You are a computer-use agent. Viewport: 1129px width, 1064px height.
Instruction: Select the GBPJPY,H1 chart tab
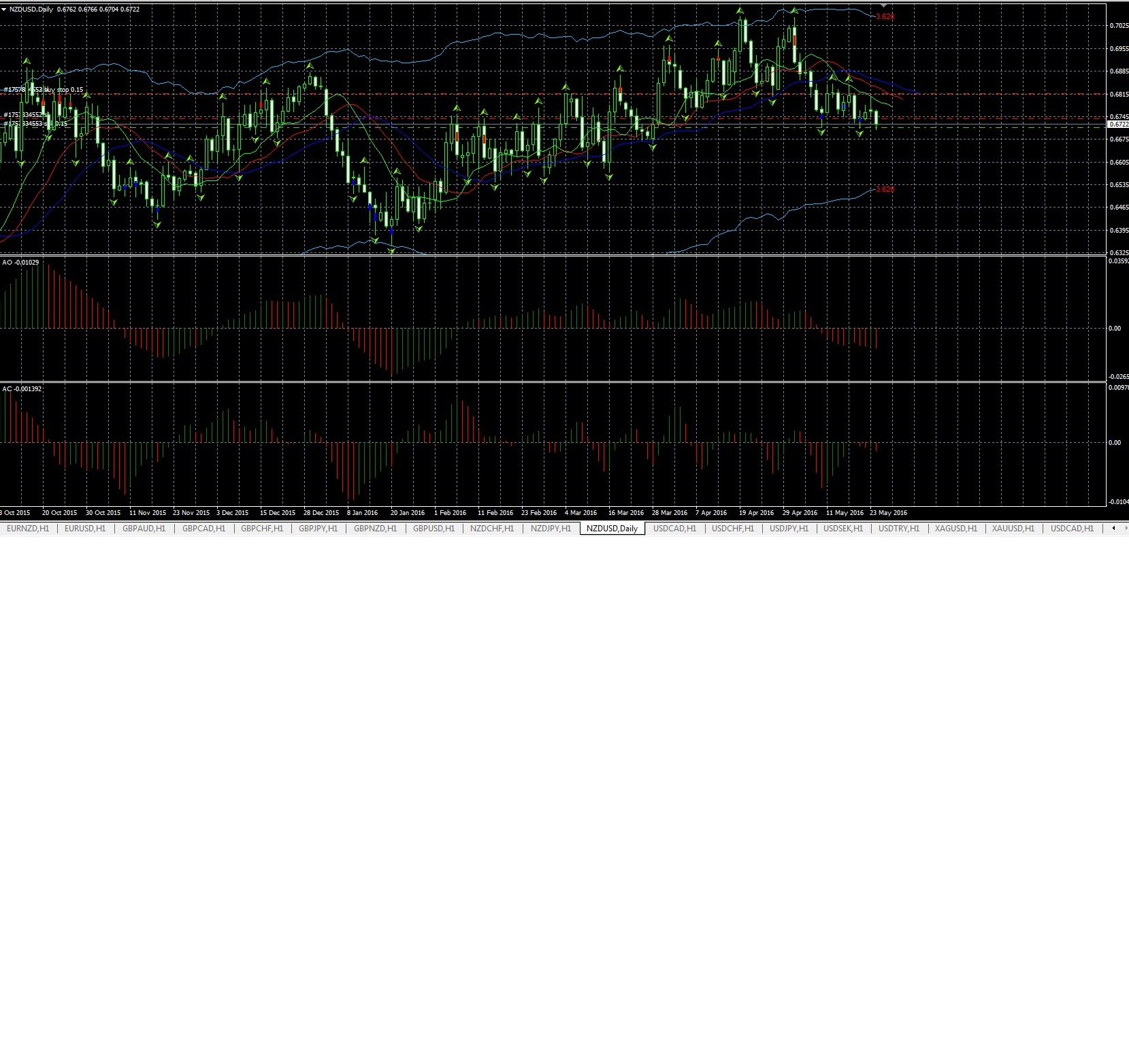318,529
